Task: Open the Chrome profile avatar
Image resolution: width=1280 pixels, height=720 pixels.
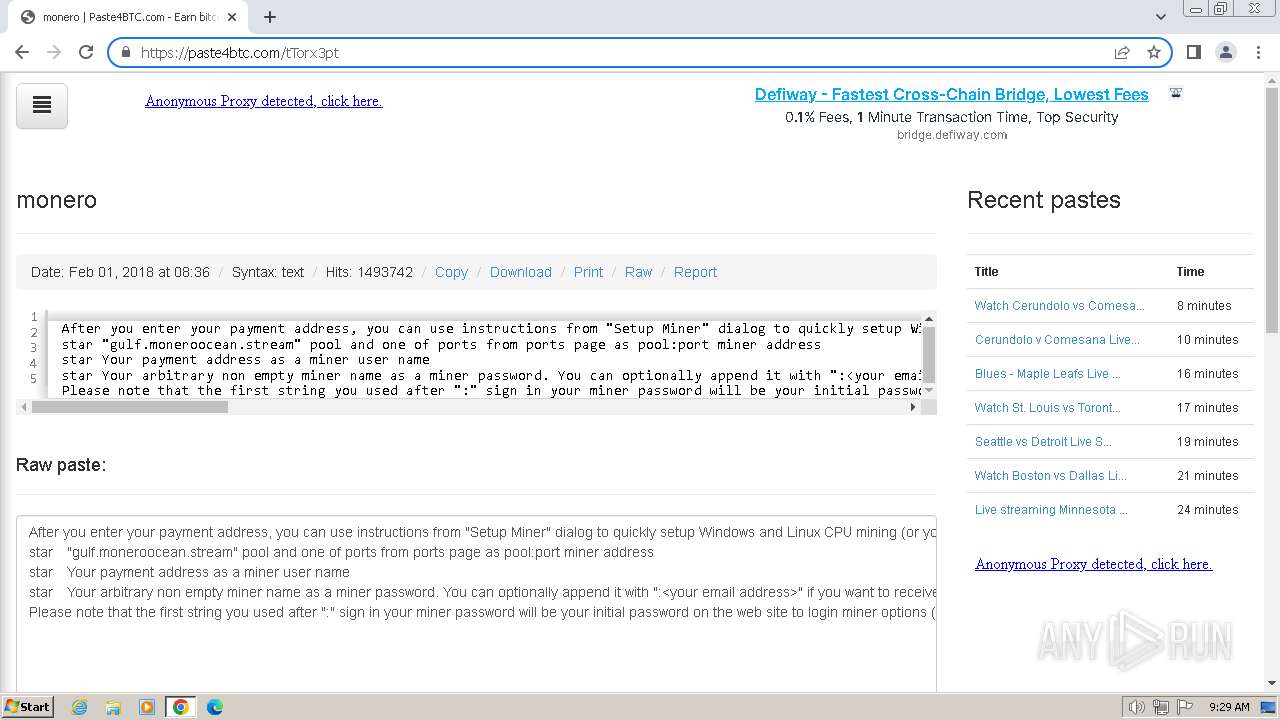Action: [x=1225, y=52]
